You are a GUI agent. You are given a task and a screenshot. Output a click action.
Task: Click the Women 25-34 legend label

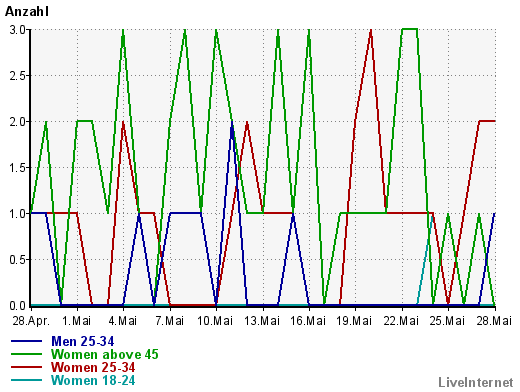coord(93,367)
